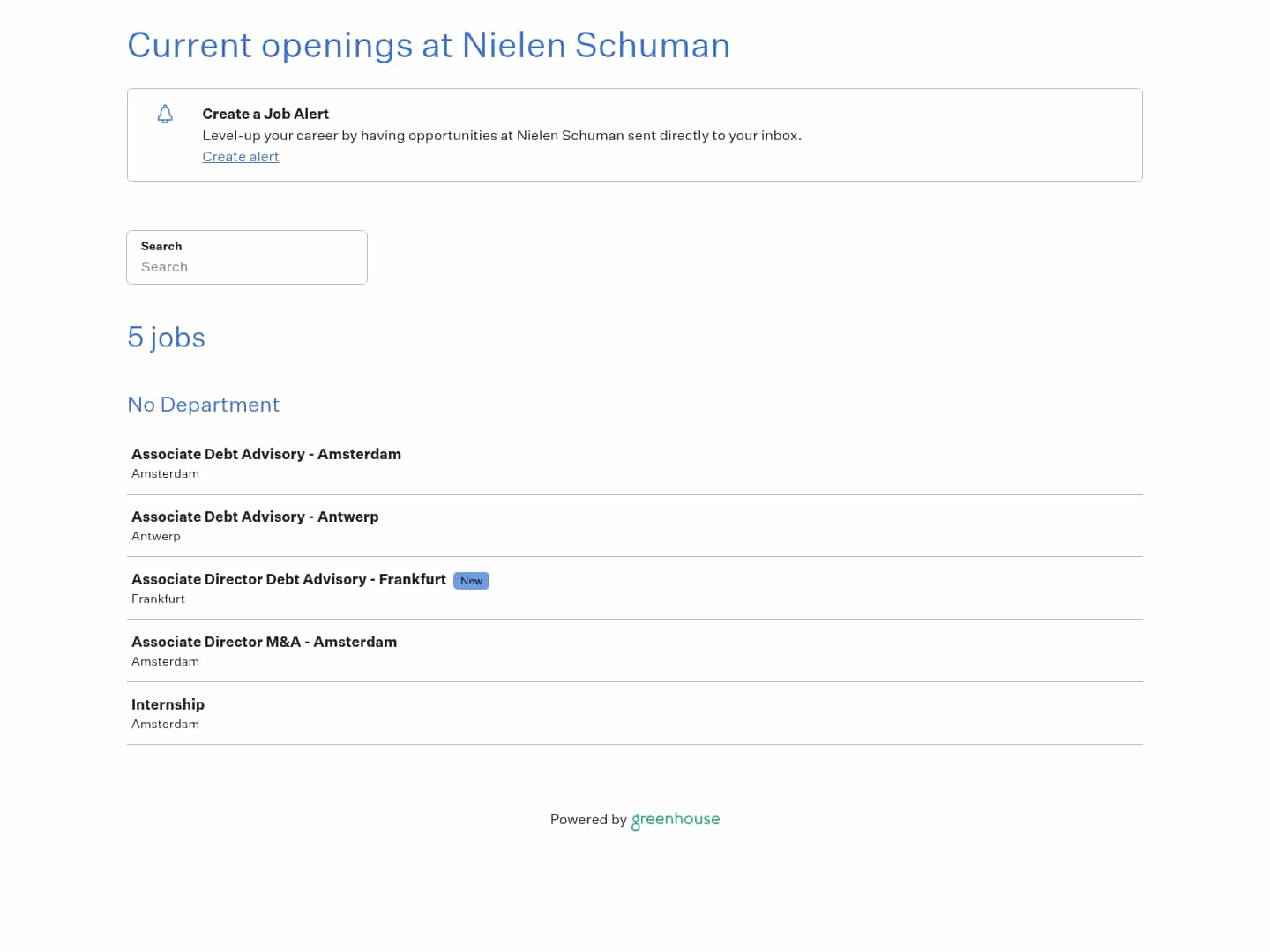The height and width of the screenshot is (952, 1270).
Task: Open the Create alert link
Action: (x=240, y=157)
